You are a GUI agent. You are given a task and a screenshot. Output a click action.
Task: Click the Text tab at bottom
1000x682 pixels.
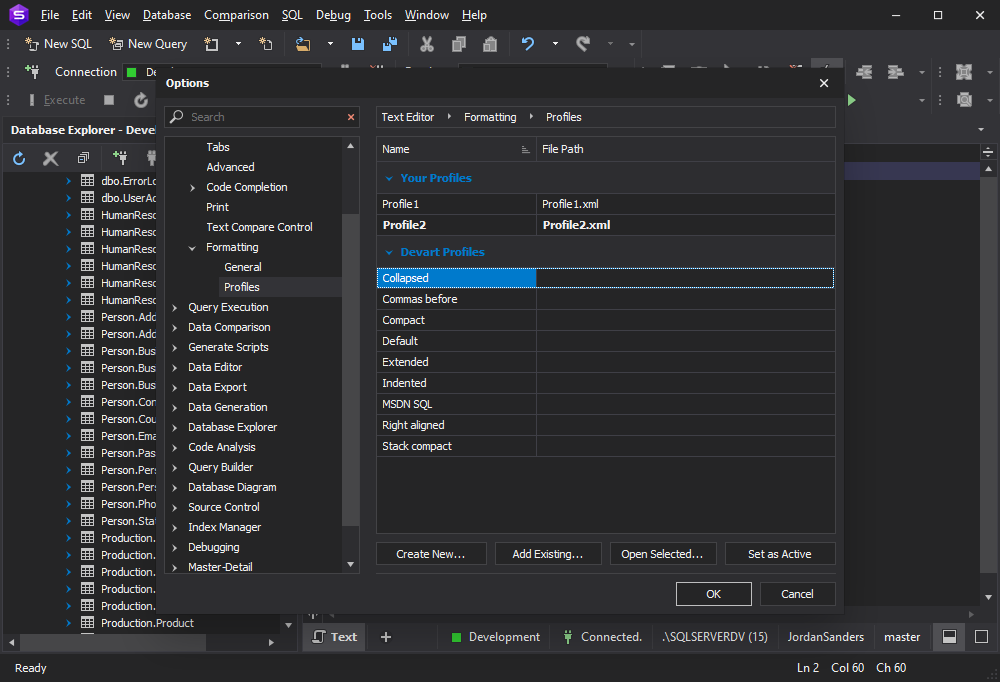click(335, 637)
